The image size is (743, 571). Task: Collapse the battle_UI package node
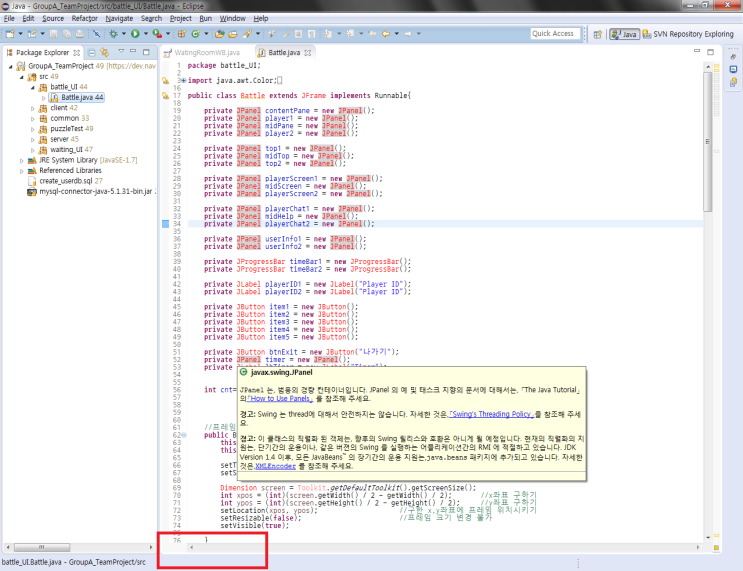[x=33, y=87]
